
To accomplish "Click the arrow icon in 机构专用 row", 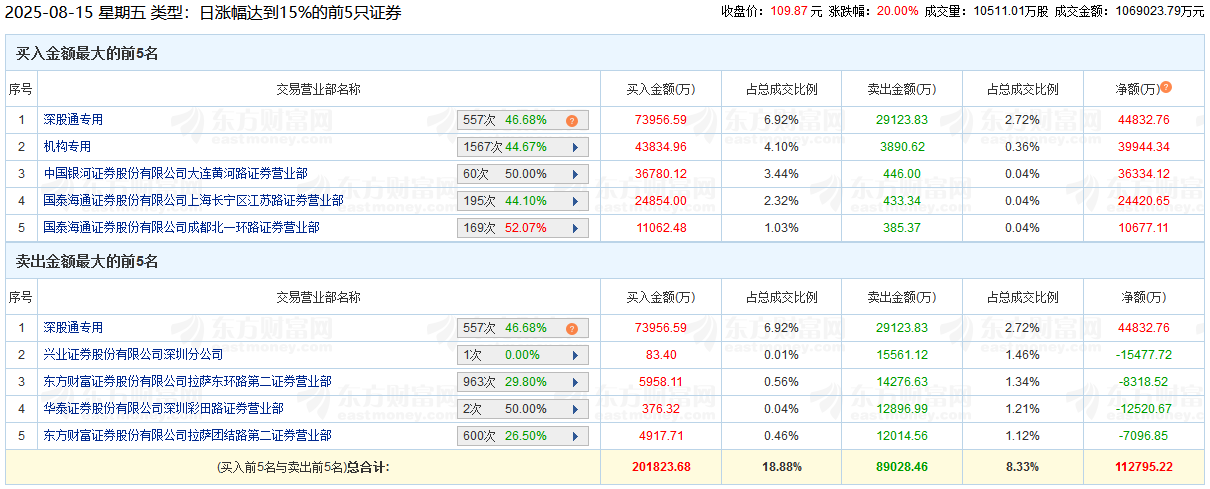I will (x=575, y=147).
